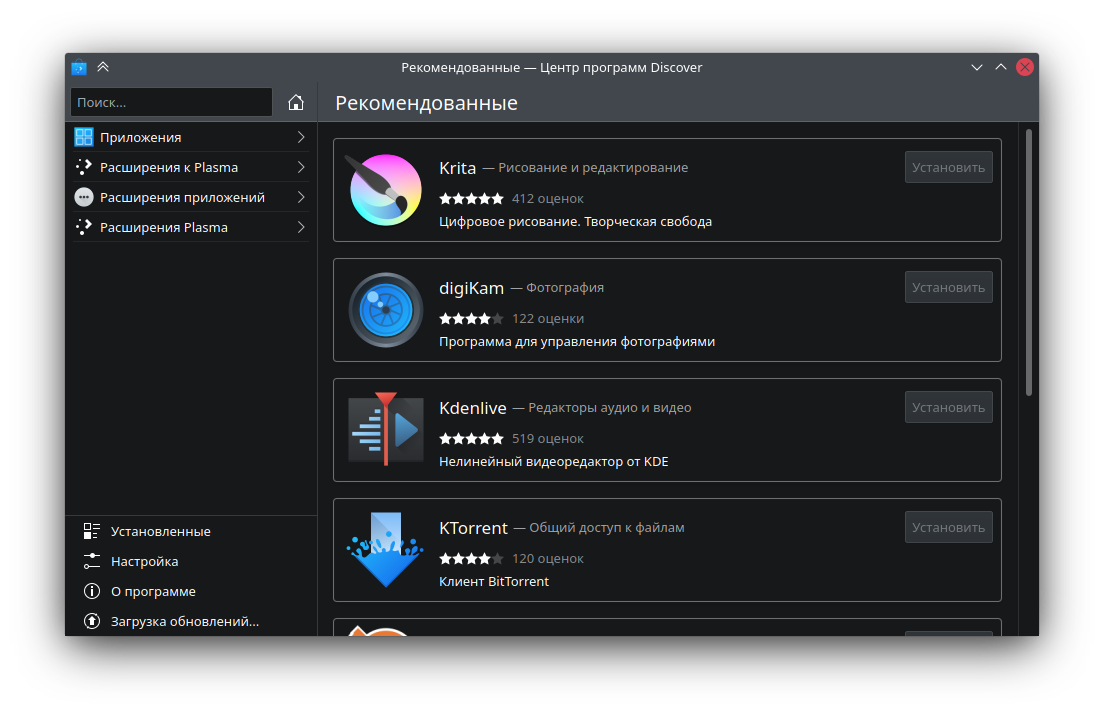Open Расширения приложений category
The width and height of the screenshot is (1104, 713).
coord(191,197)
